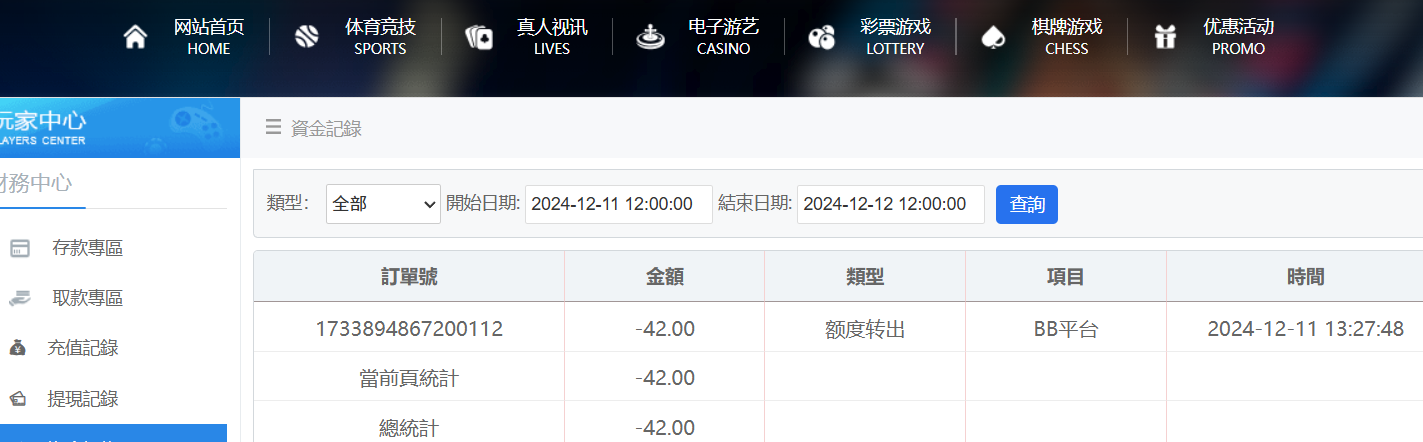Click the 金額 column header
This screenshot has width=1423, height=442.
665,277
